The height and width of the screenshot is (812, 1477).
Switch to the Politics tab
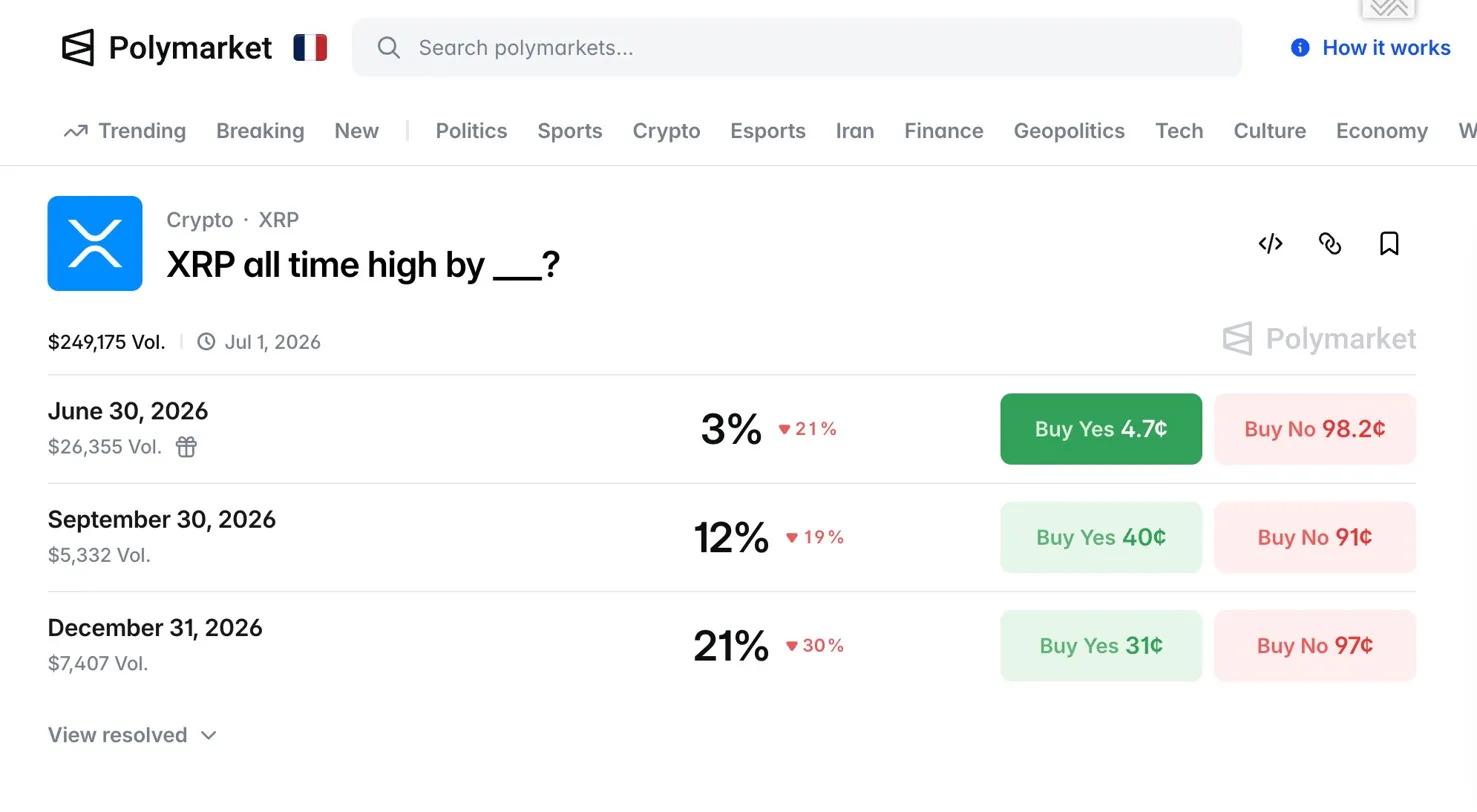(471, 131)
